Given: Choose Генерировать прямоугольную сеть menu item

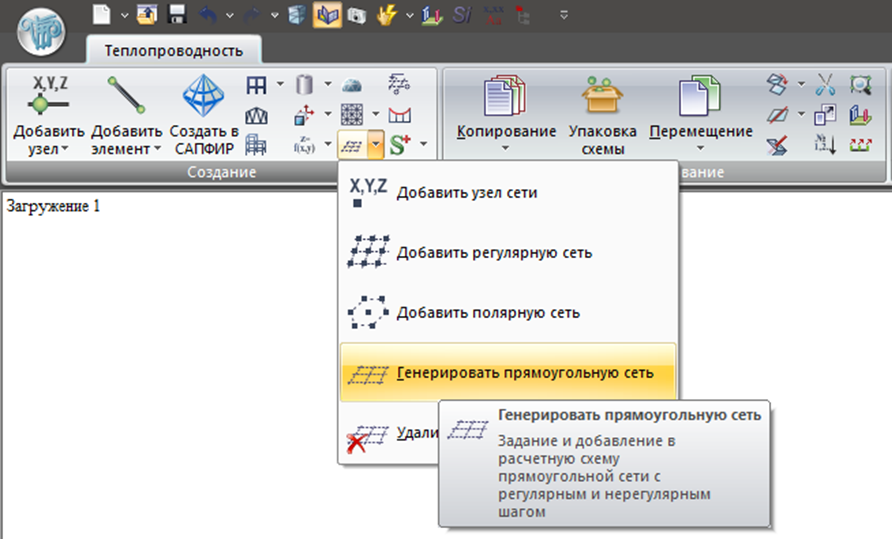Looking at the screenshot, I should (x=508, y=373).
